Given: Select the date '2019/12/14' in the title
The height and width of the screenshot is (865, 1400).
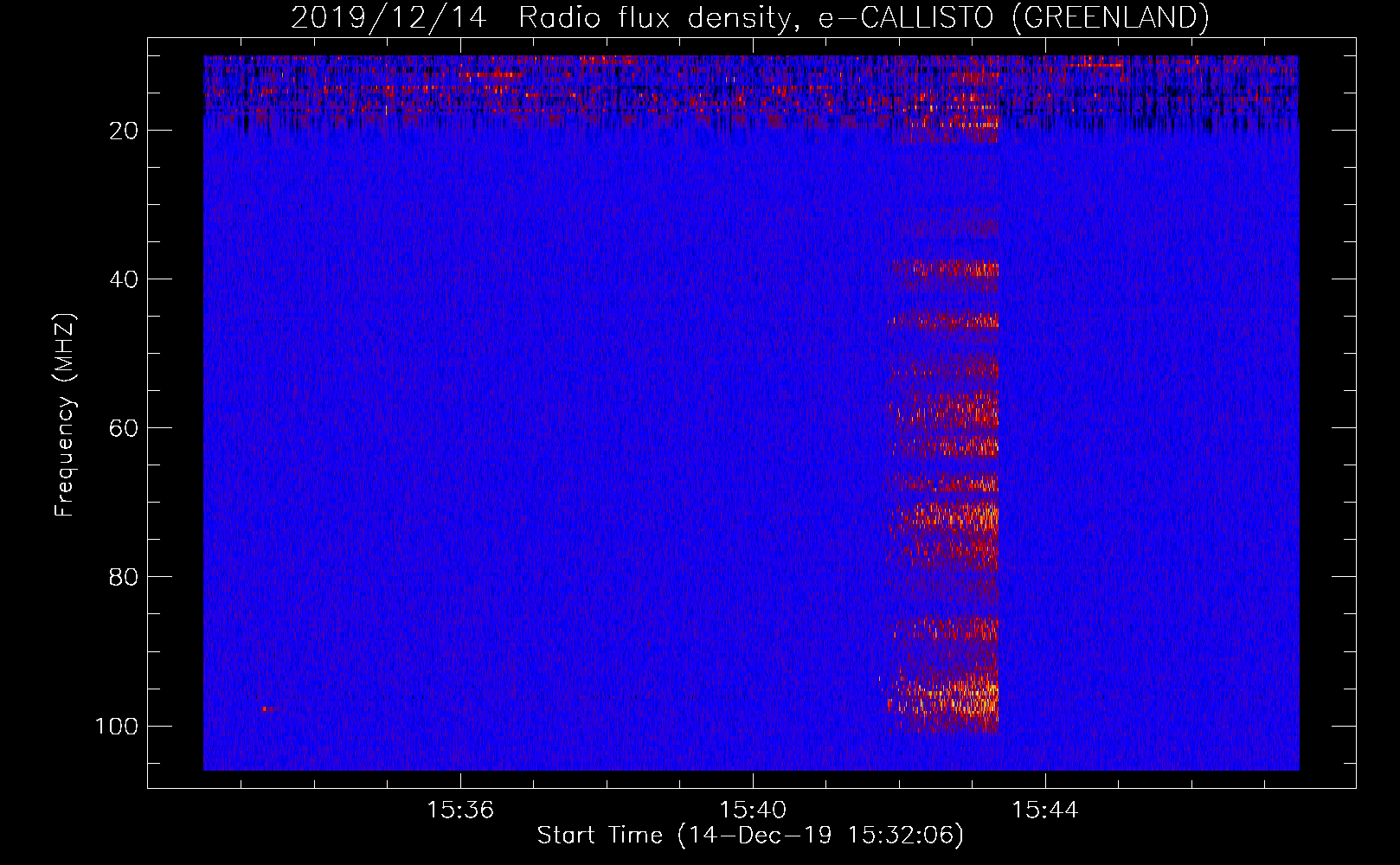Looking at the screenshot, I should [x=389, y=18].
